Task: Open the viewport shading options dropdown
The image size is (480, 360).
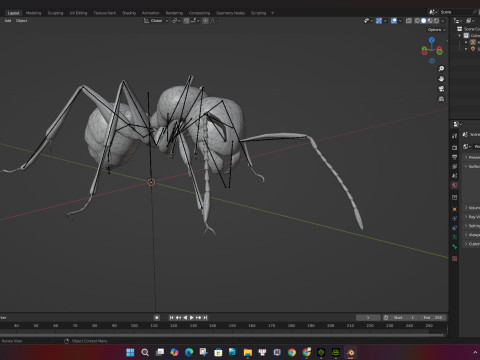Action: pyautogui.click(x=443, y=21)
